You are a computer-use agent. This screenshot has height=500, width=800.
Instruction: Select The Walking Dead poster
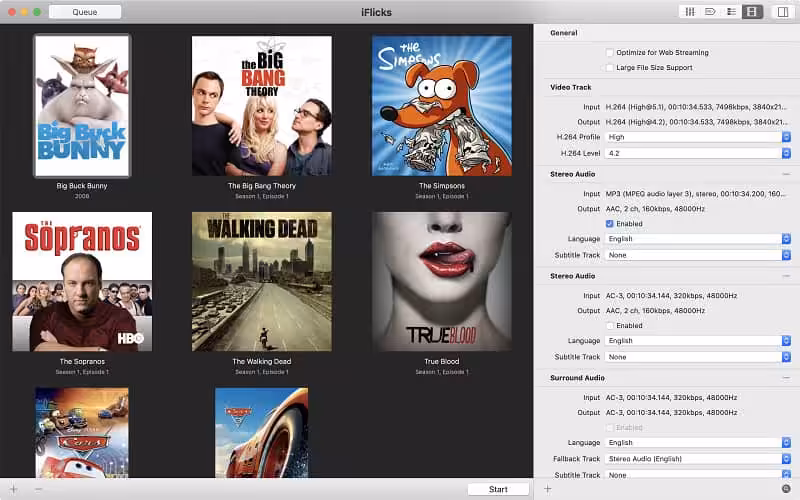(262, 282)
